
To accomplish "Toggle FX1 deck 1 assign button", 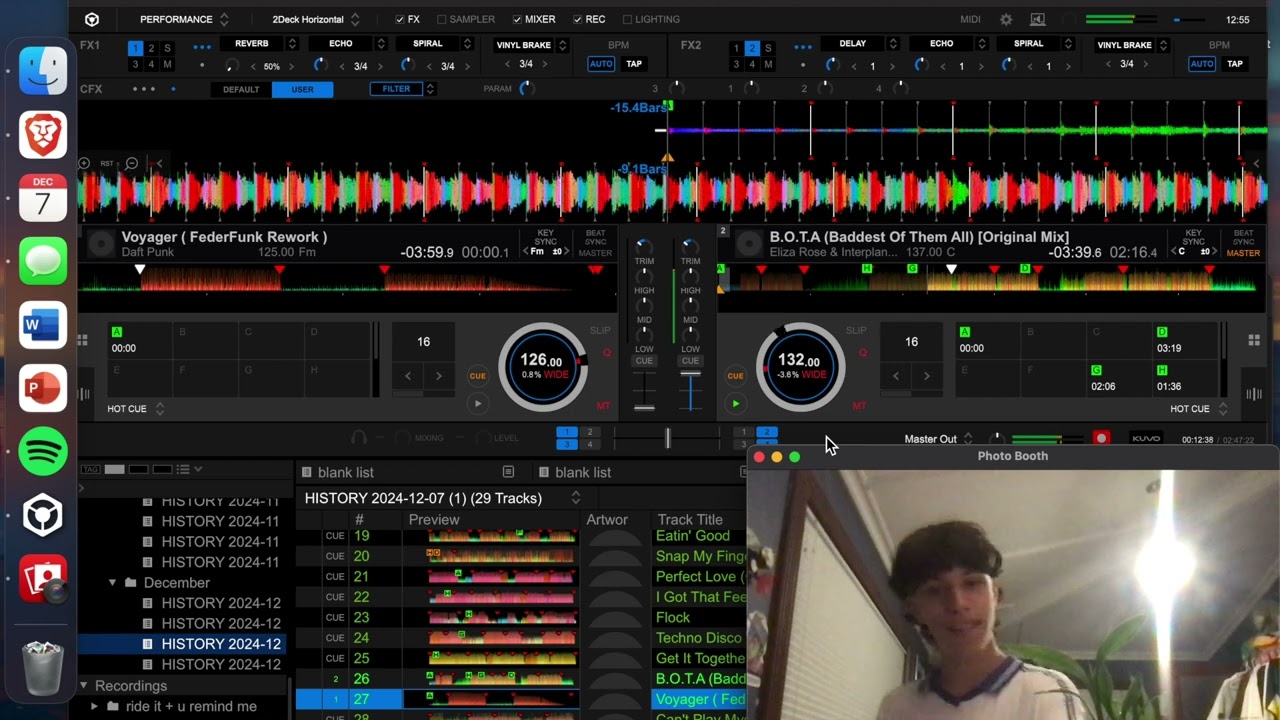I will tap(135, 48).
